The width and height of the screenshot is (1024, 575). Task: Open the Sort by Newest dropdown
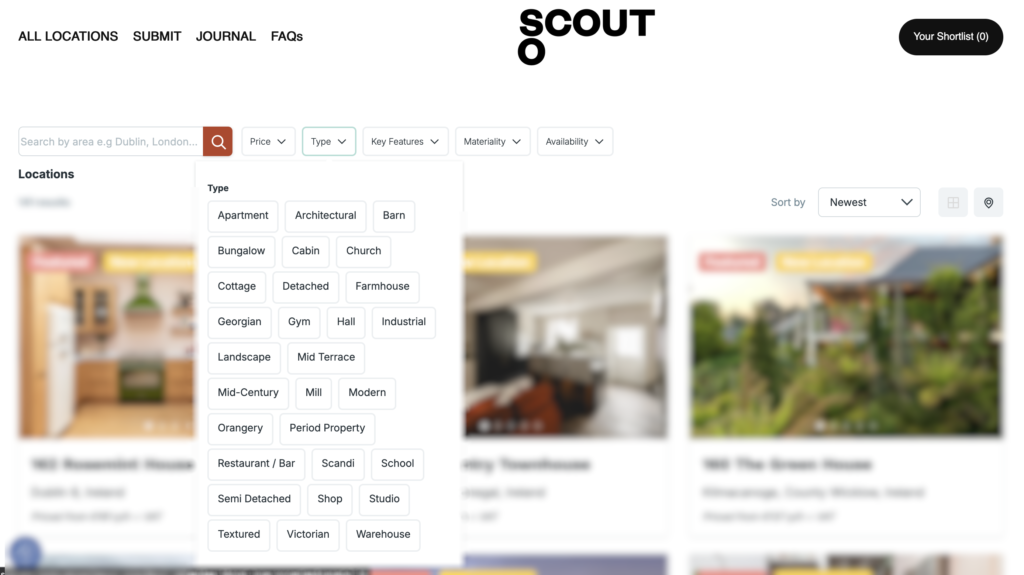coord(869,203)
